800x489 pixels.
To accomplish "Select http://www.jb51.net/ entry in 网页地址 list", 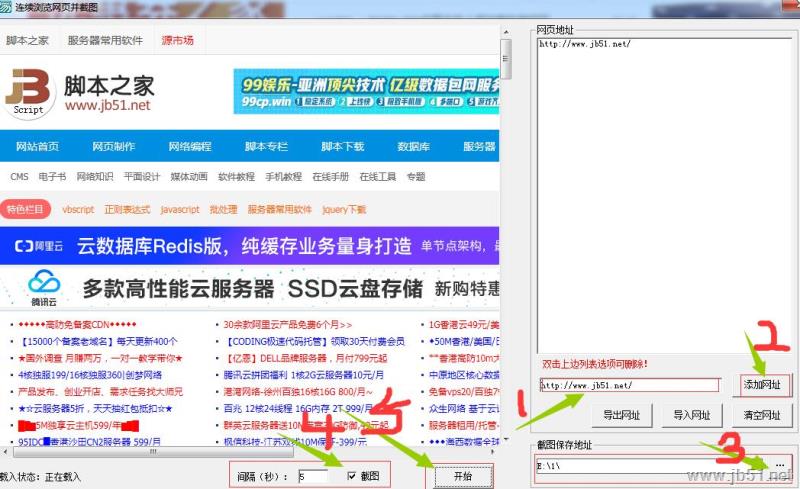I will (585, 44).
